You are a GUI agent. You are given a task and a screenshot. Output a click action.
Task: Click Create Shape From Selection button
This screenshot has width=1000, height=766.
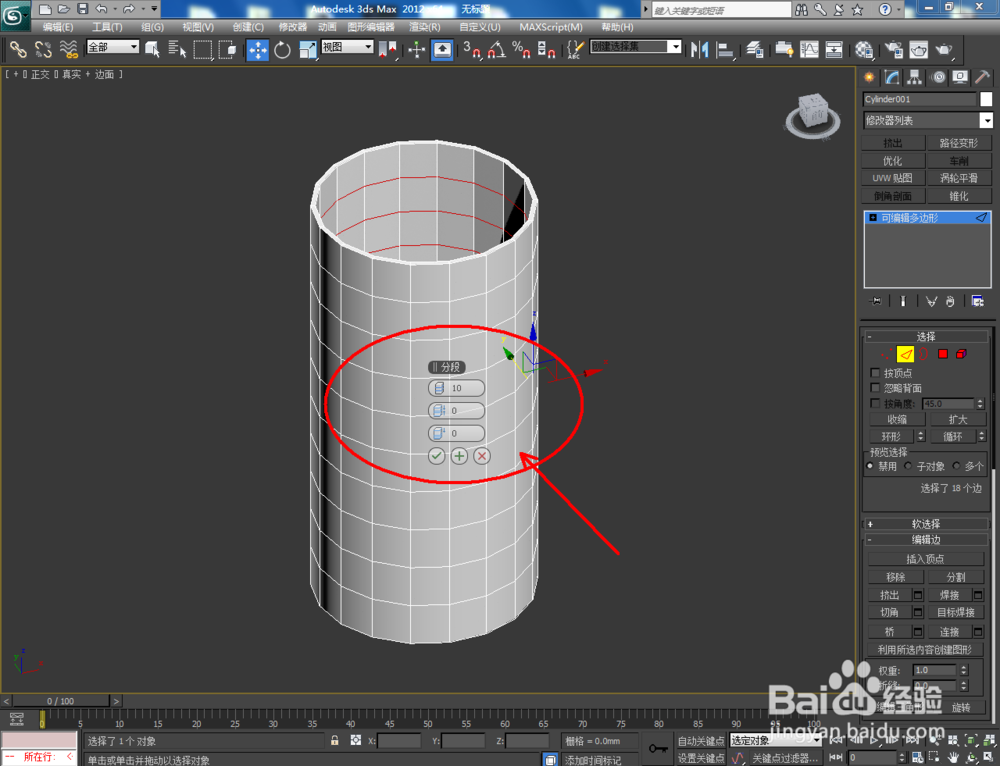click(924, 649)
